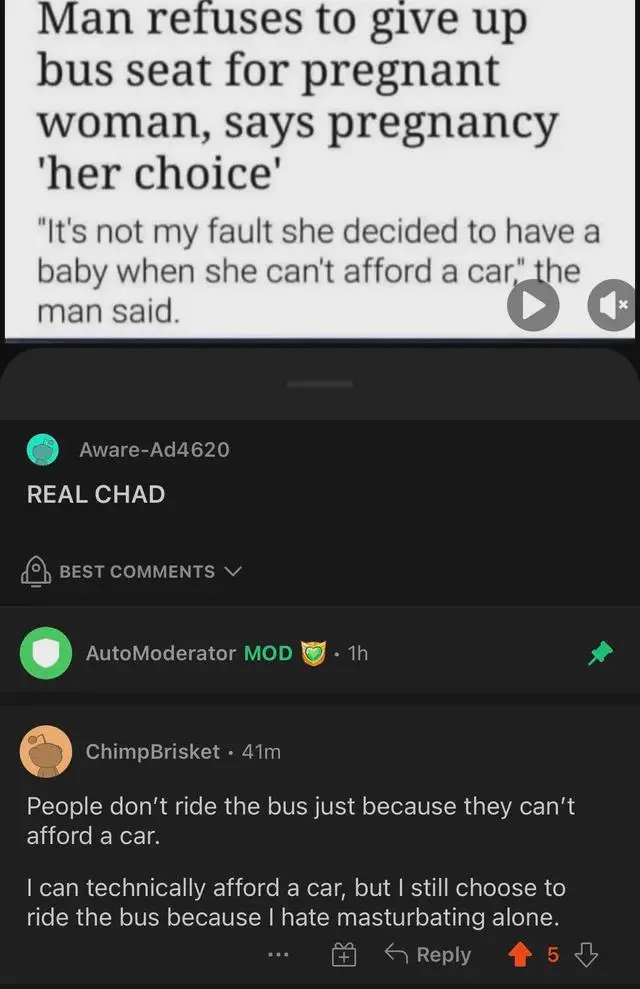Open the AutoModerator username
The image size is (640, 989).
click(161, 653)
